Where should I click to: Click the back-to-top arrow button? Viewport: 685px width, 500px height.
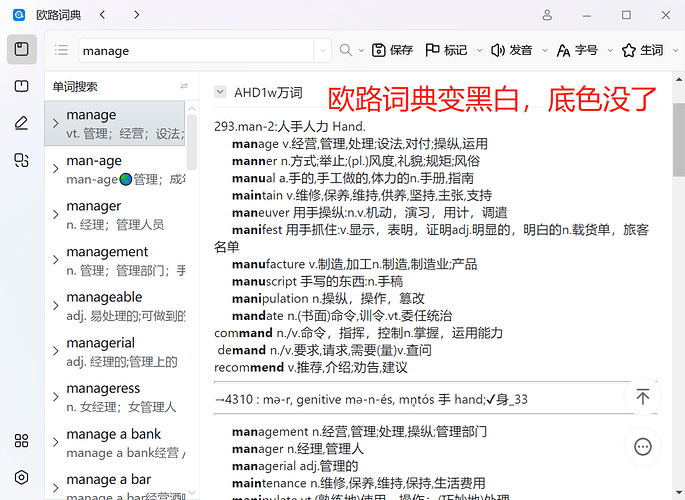click(643, 397)
